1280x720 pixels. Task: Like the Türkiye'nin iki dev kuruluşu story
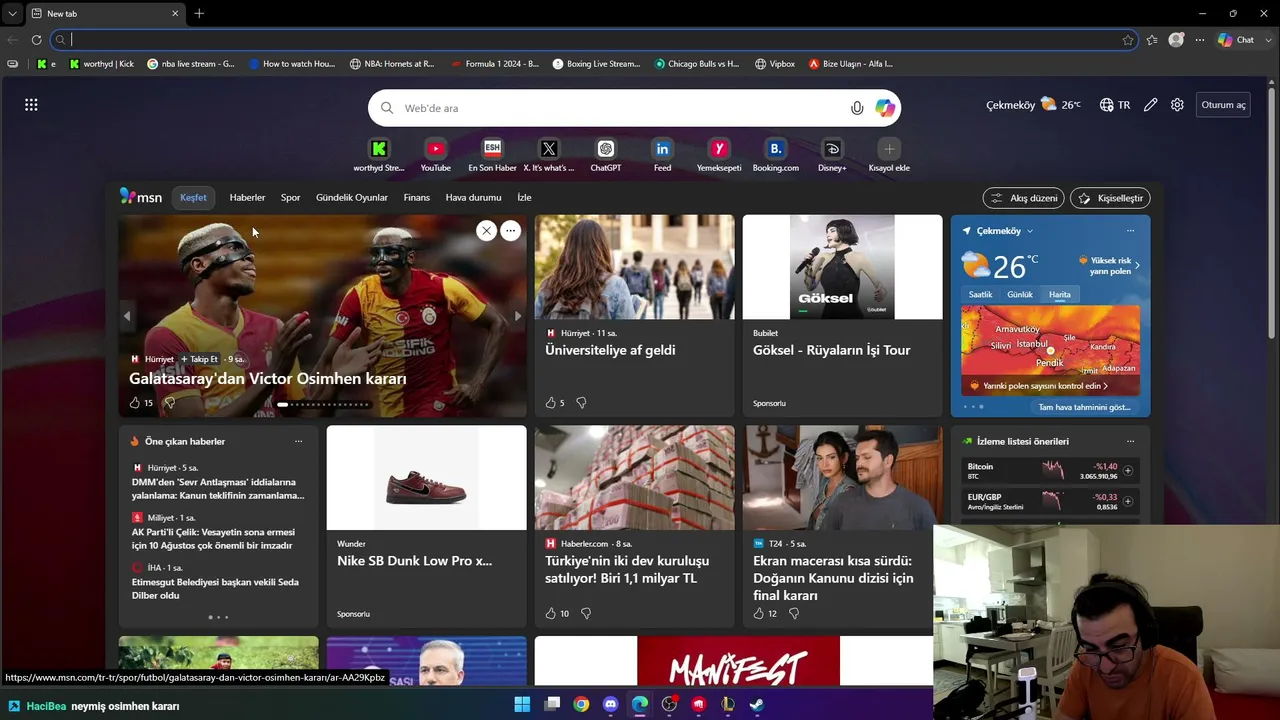[550, 614]
